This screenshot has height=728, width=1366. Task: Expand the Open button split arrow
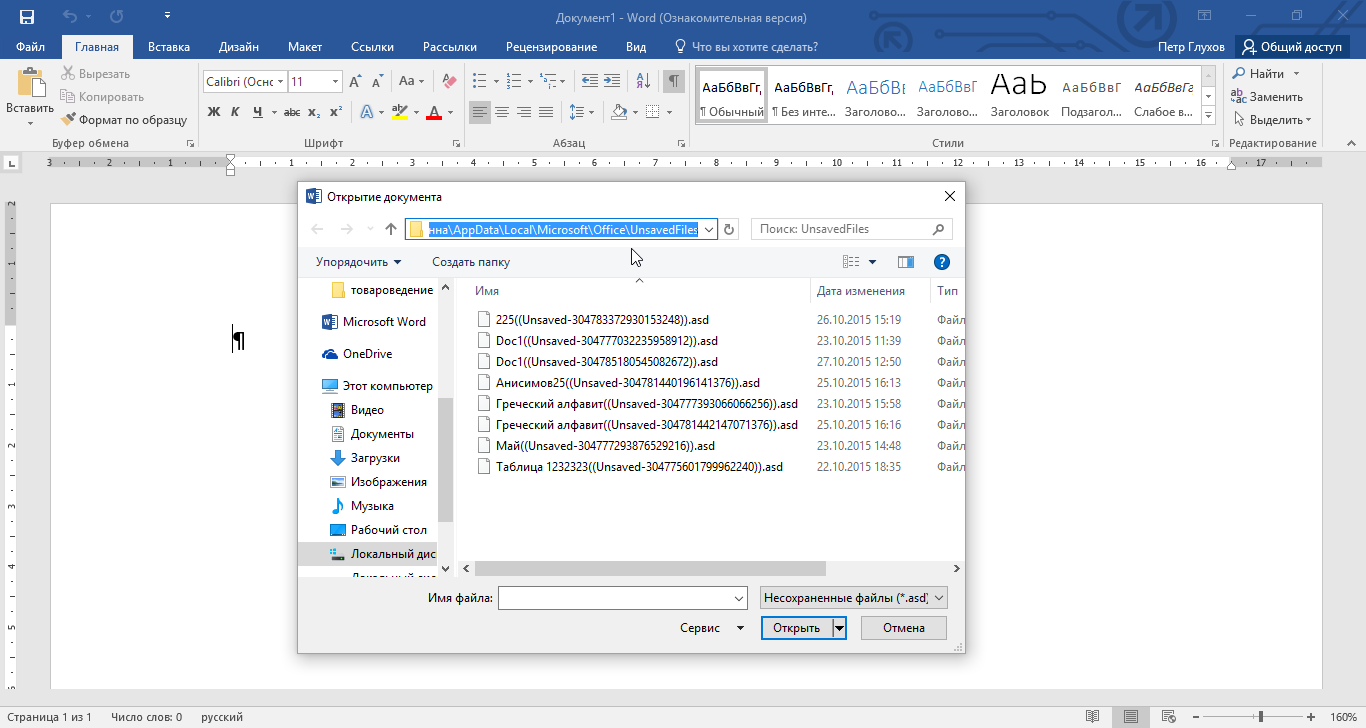pyautogui.click(x=839, y=628)
